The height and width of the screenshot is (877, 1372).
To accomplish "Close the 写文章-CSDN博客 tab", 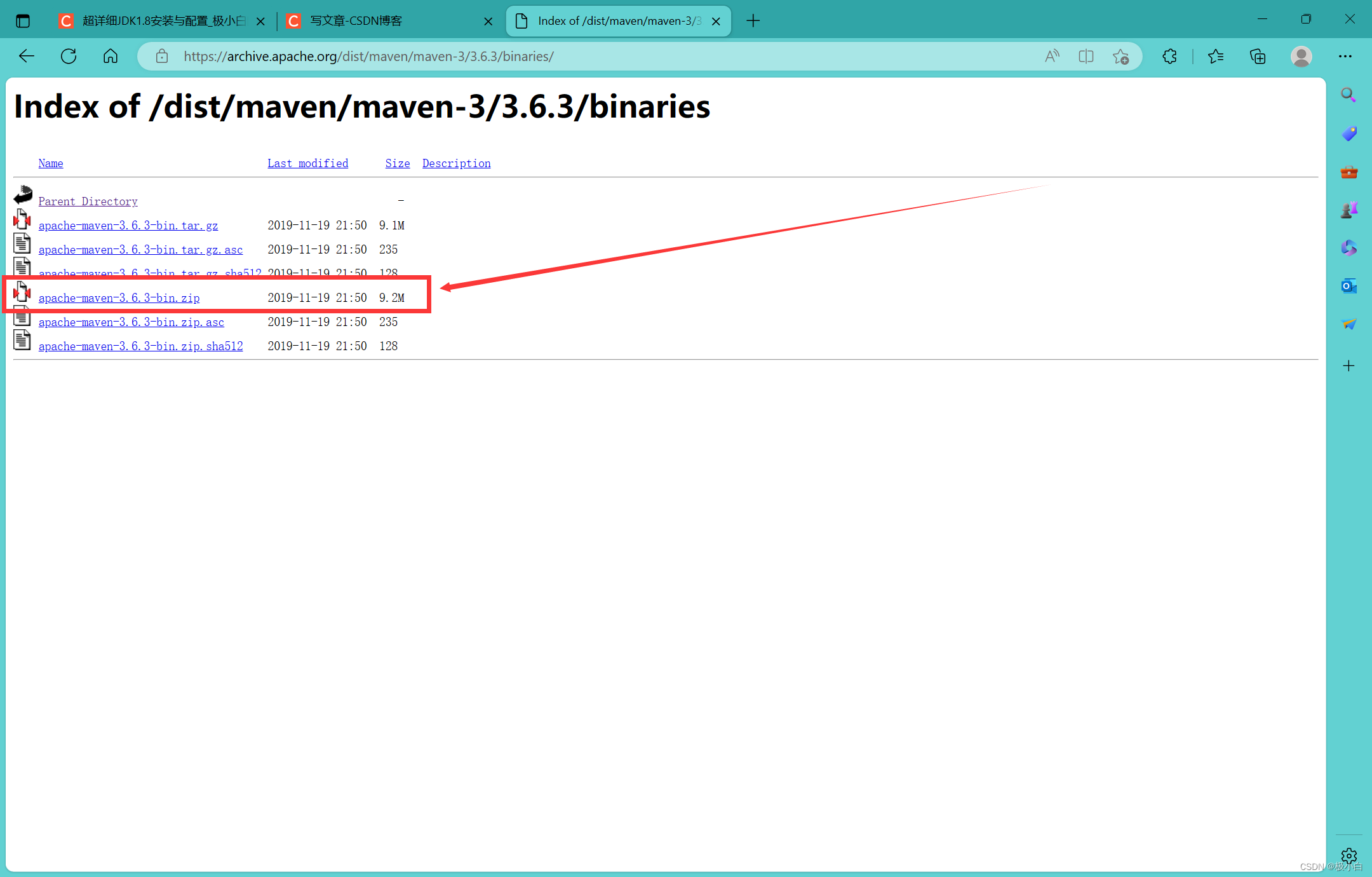I will [488, 21].
